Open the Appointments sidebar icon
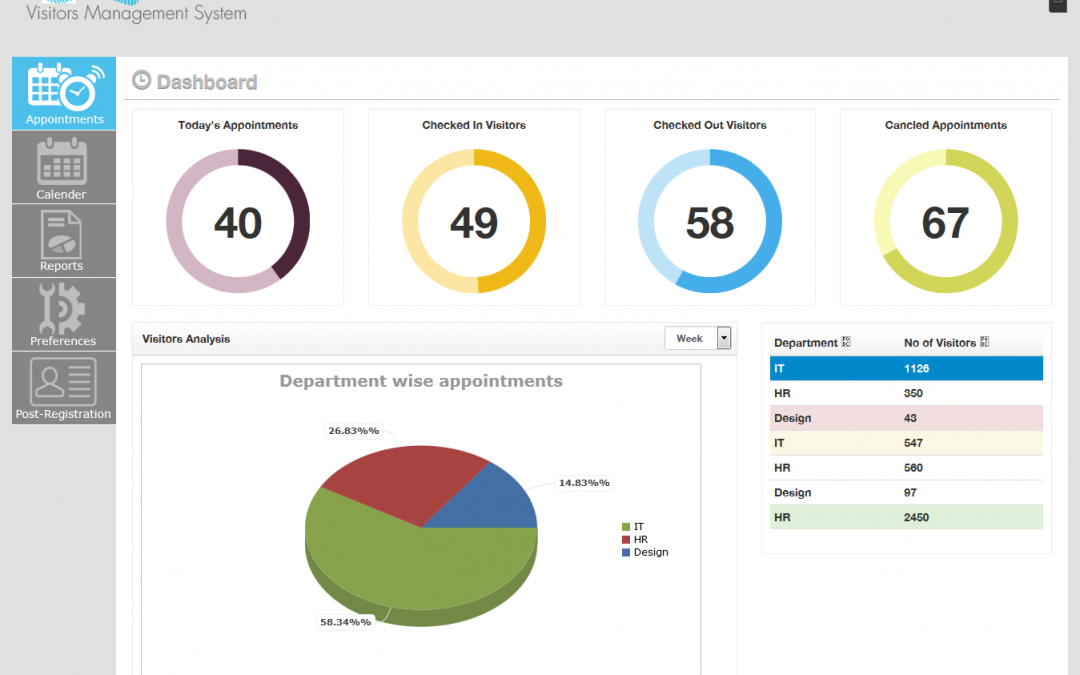 point(64,93)
